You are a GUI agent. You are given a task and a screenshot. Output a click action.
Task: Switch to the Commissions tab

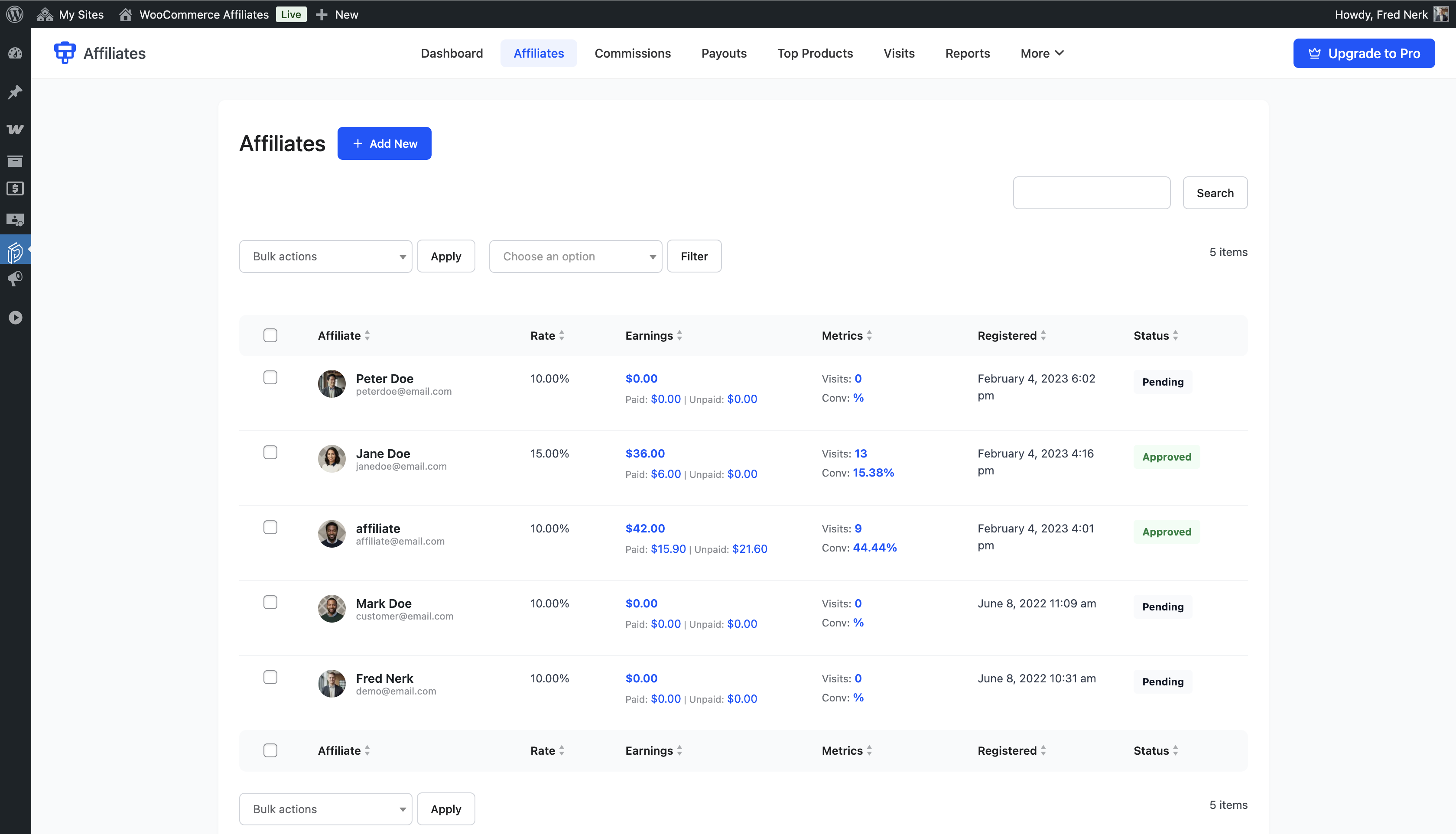coord(632,53)
